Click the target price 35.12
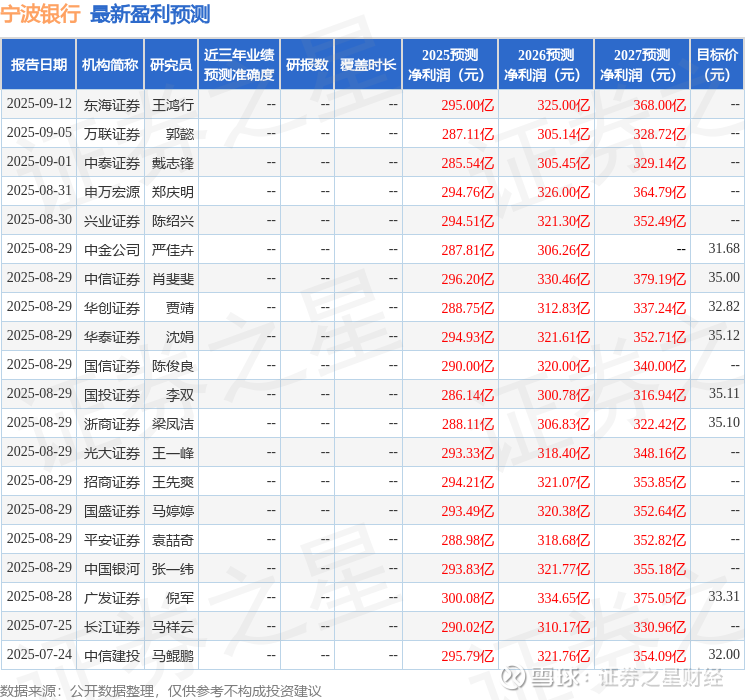 [x=724, y=335]
